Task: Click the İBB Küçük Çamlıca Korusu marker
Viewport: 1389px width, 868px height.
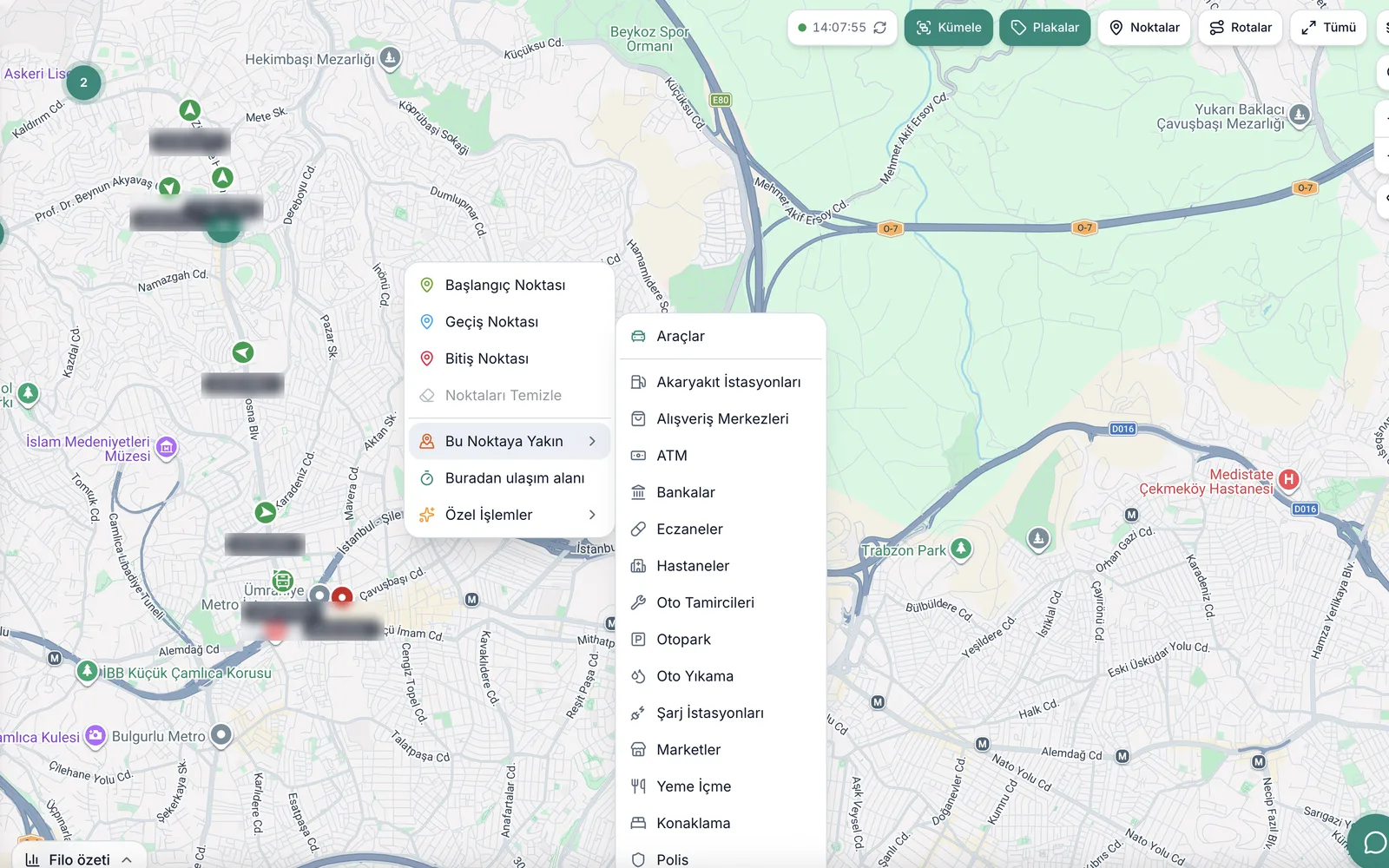Action: coord(87,671)
